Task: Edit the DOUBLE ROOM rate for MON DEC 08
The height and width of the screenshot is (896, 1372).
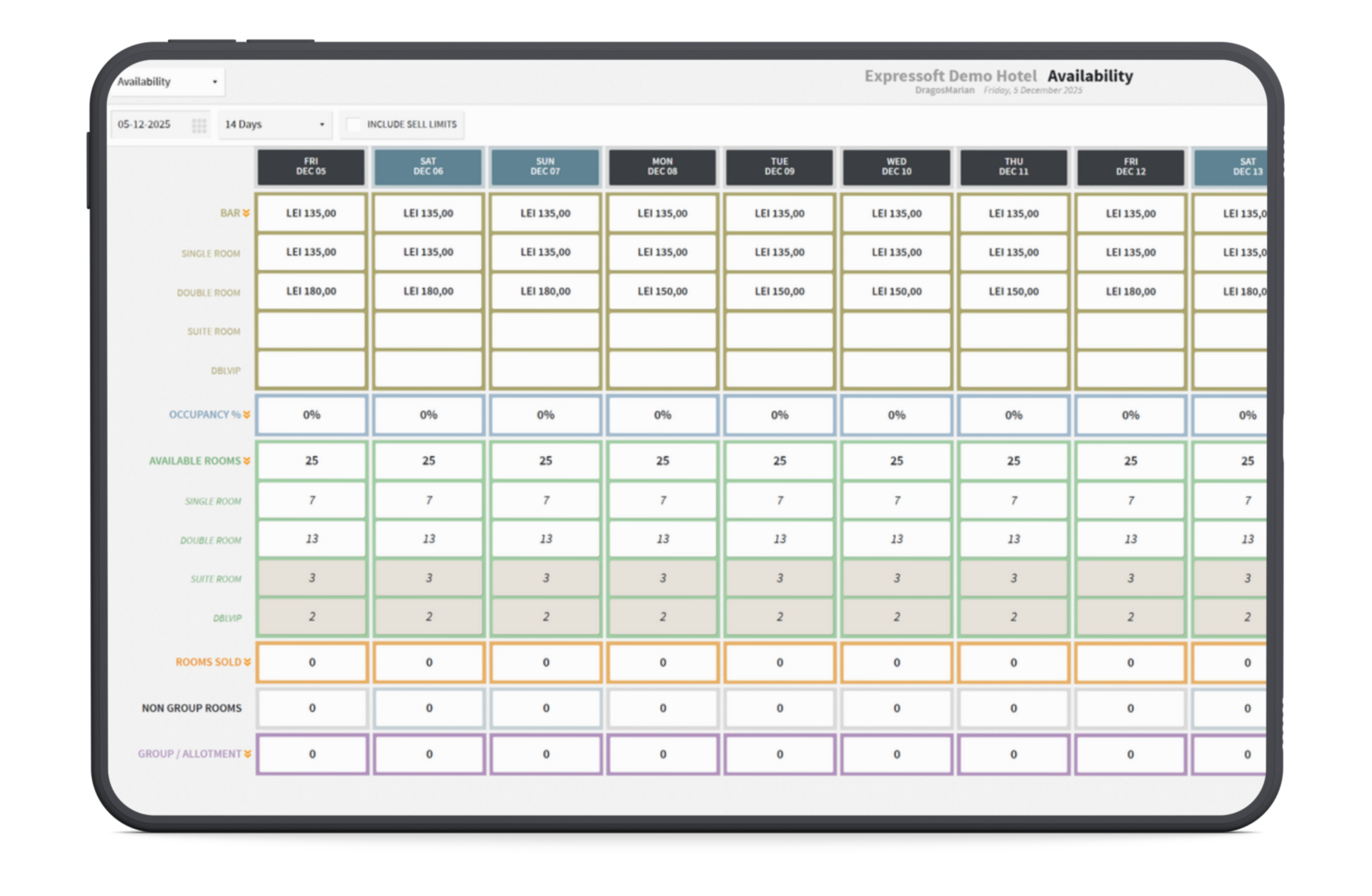Action: (x=662, y=291)
